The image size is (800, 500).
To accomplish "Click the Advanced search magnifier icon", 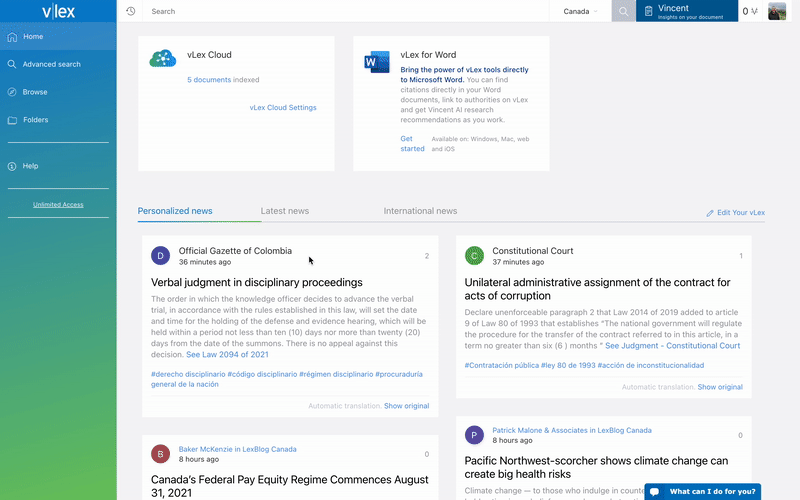I will [x=12, y=64].
